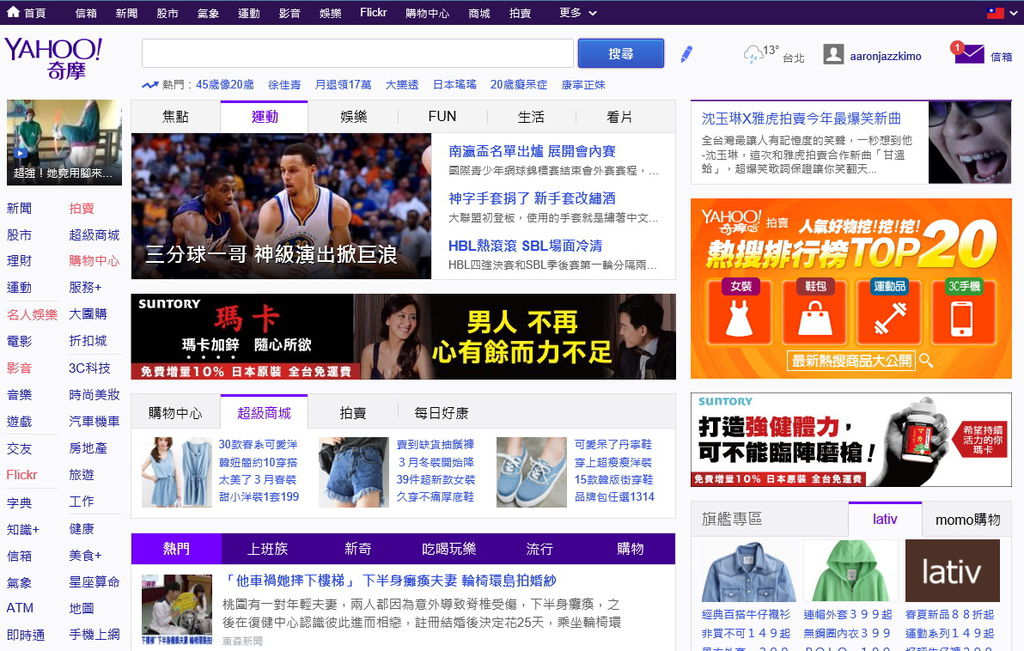This screenshot has height=651, width=1024.
Task: Open 名人娛樂 in left sidebar
Action: coord(32,314)
